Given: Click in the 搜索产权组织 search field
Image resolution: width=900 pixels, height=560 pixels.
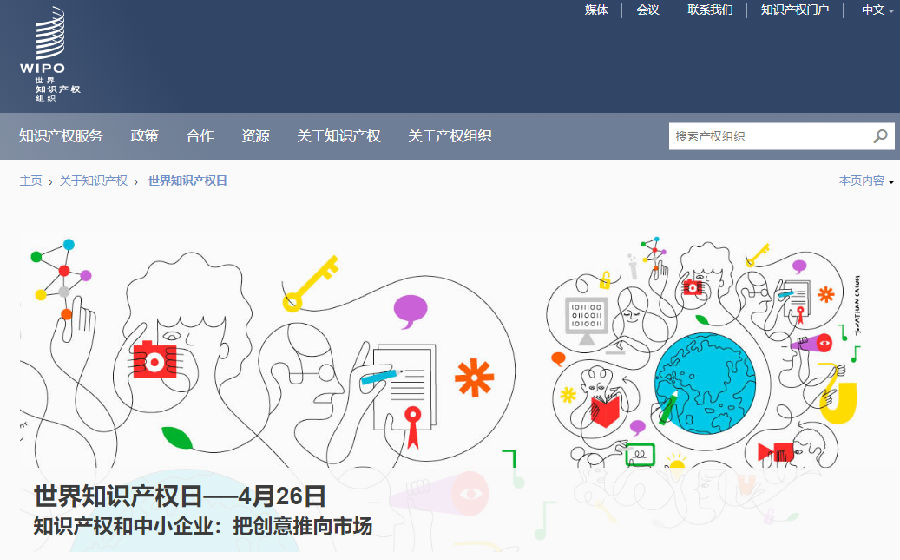Looking at the screenshot, I should click(769, 136).
